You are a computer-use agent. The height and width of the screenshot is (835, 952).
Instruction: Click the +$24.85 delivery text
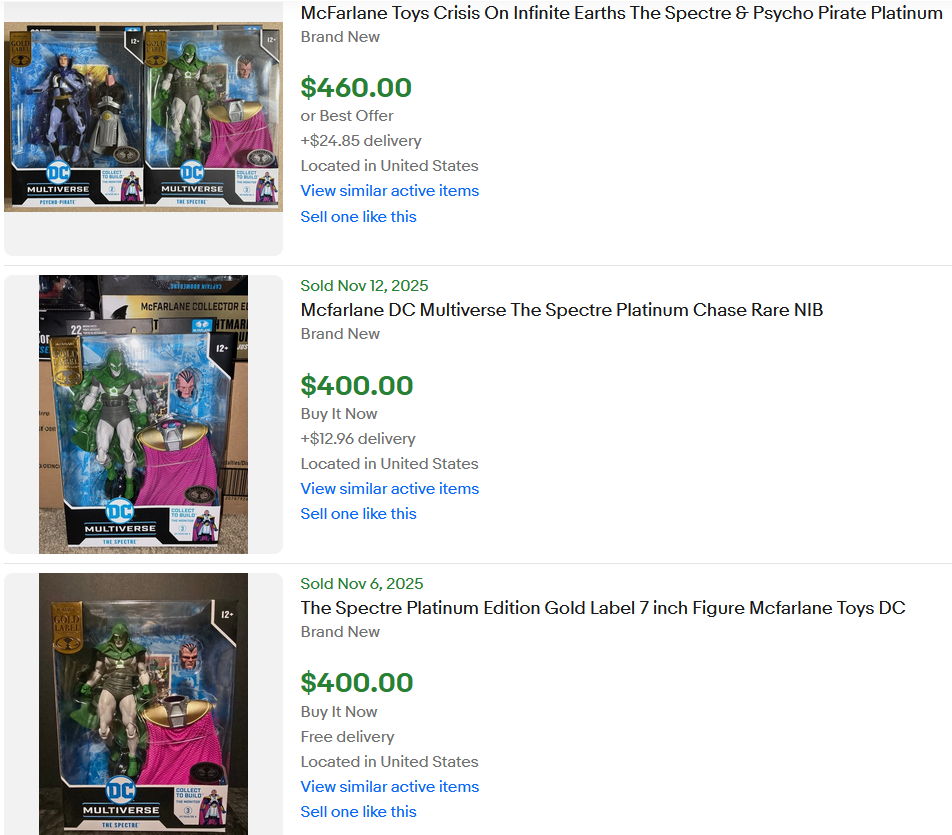(361, 141)
